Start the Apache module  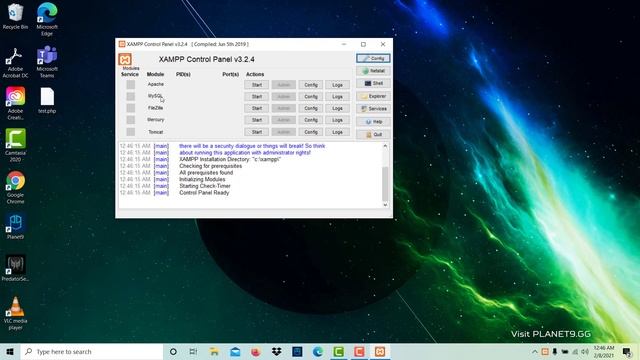point(257,85)
